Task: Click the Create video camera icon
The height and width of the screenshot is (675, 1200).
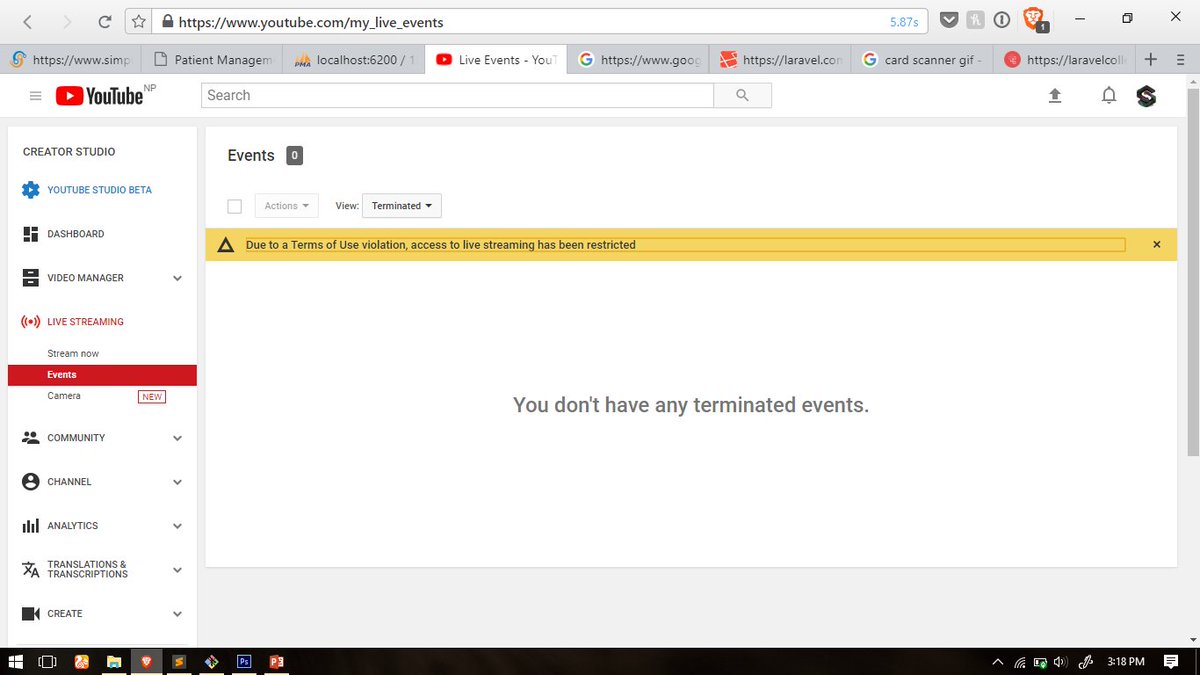Action: coord(30,614)
